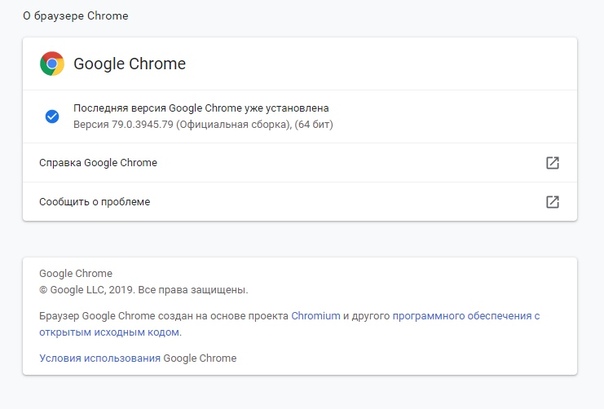The width and height of the screenshot is (604, 409).
Task: Click the Последняя версия уже установлена status
Action: pyautogui.click(x=201, y=108)
